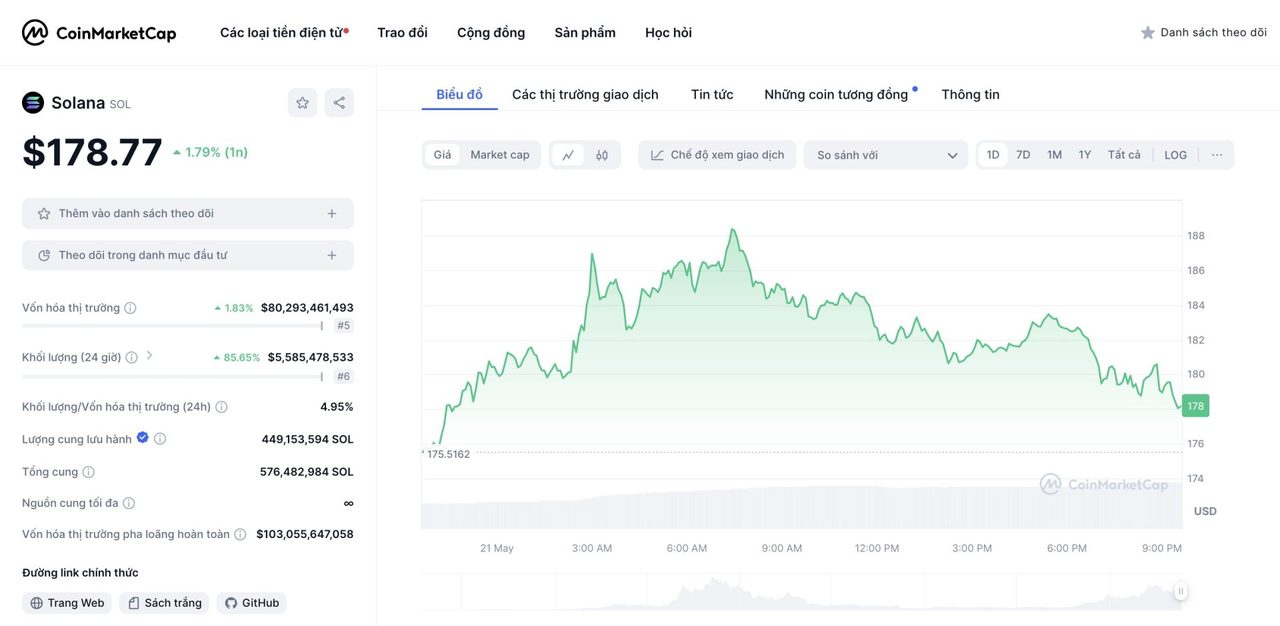
Task: Click Theo dõi trong danh mục đầu tư button
Action: click(188, 256)
